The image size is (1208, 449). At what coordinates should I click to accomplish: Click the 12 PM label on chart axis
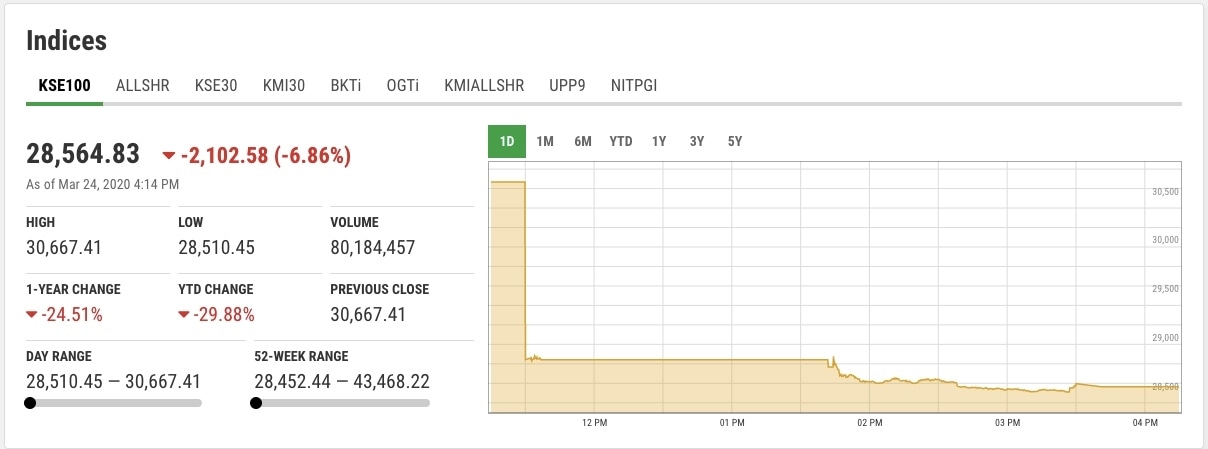pos(594,424)
